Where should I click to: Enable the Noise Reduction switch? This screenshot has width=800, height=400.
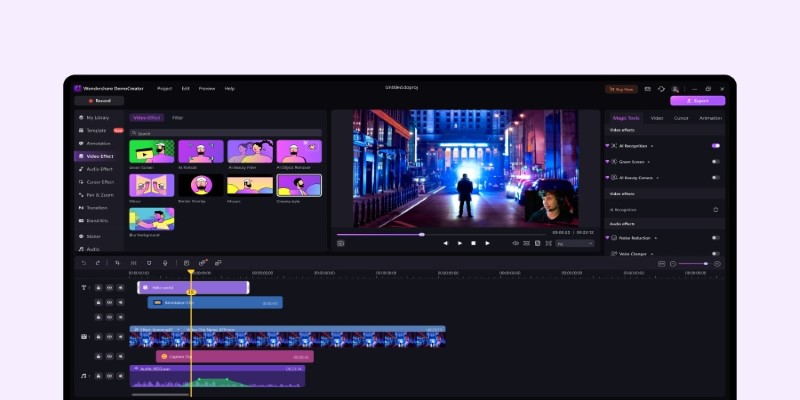coord(715,238)
